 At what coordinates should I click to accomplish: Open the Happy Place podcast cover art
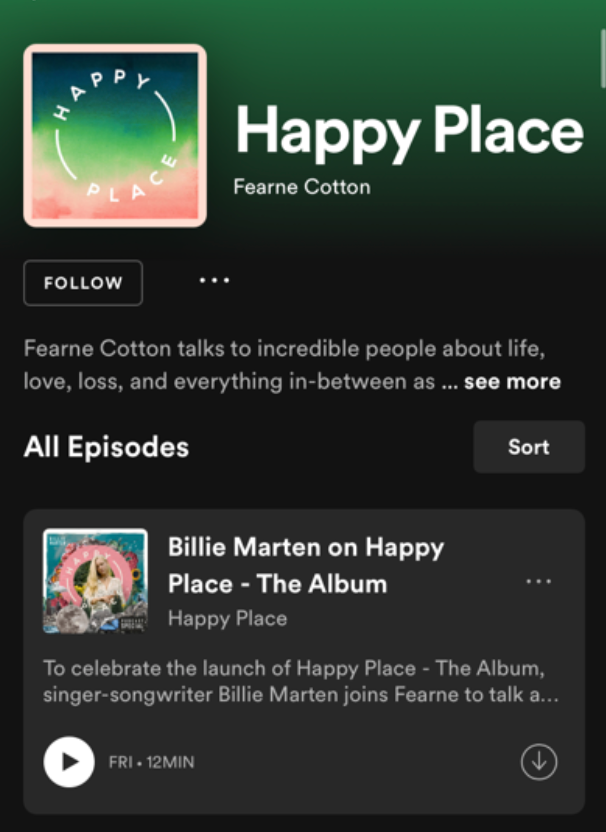coord(115,136)
